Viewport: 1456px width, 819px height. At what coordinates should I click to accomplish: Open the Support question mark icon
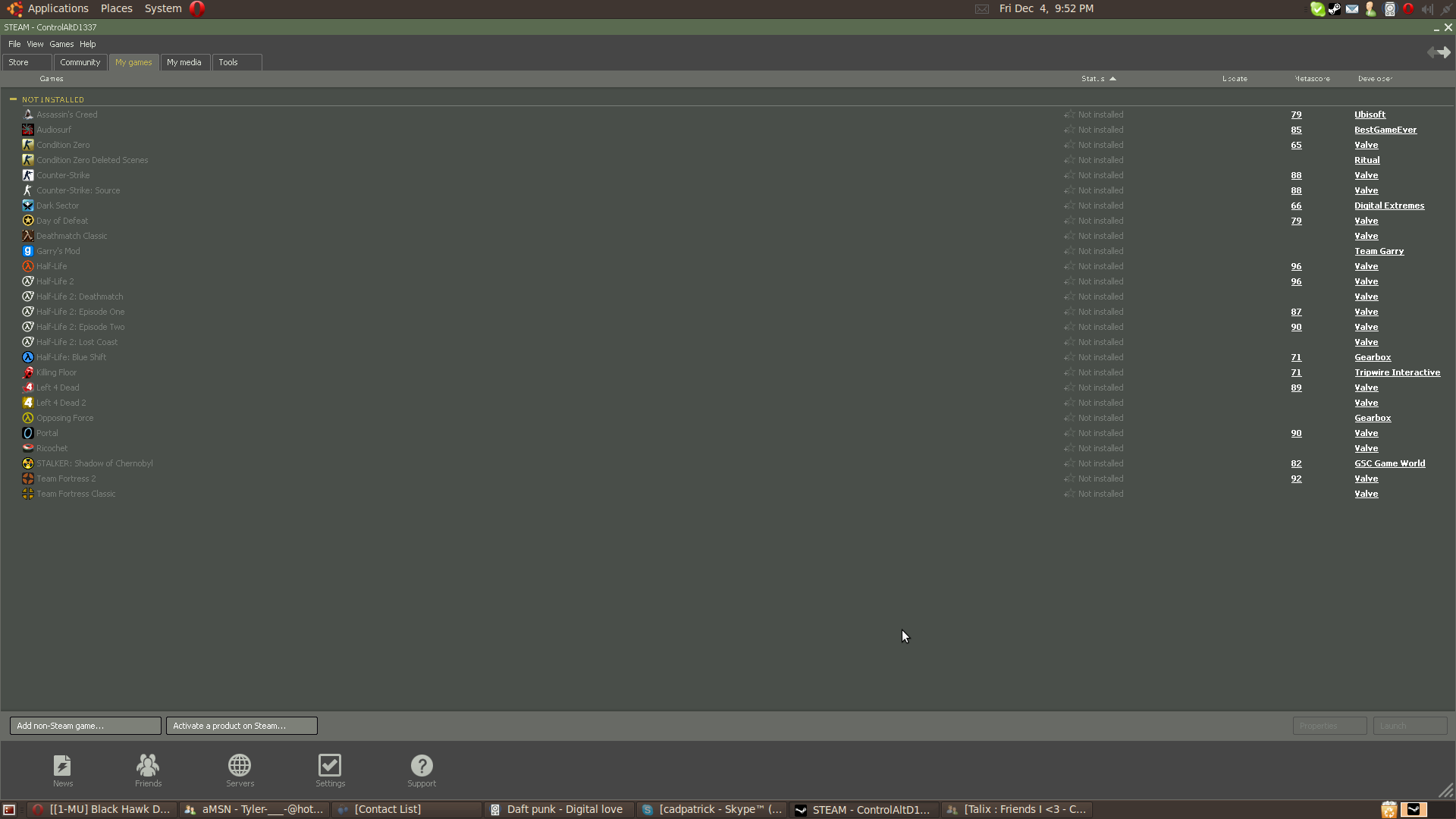click(422, 765)
